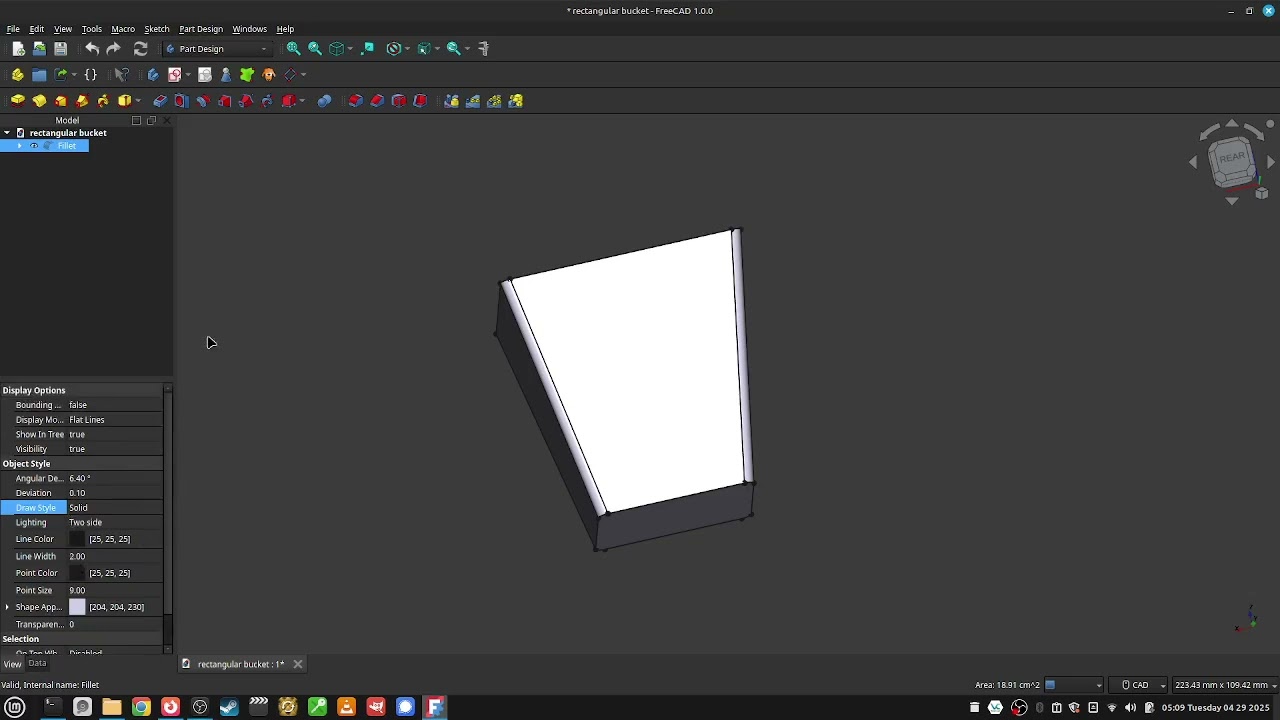
Task: Click the Pocket tool icon
Action: pyautogui.click(x=160, y=100)
